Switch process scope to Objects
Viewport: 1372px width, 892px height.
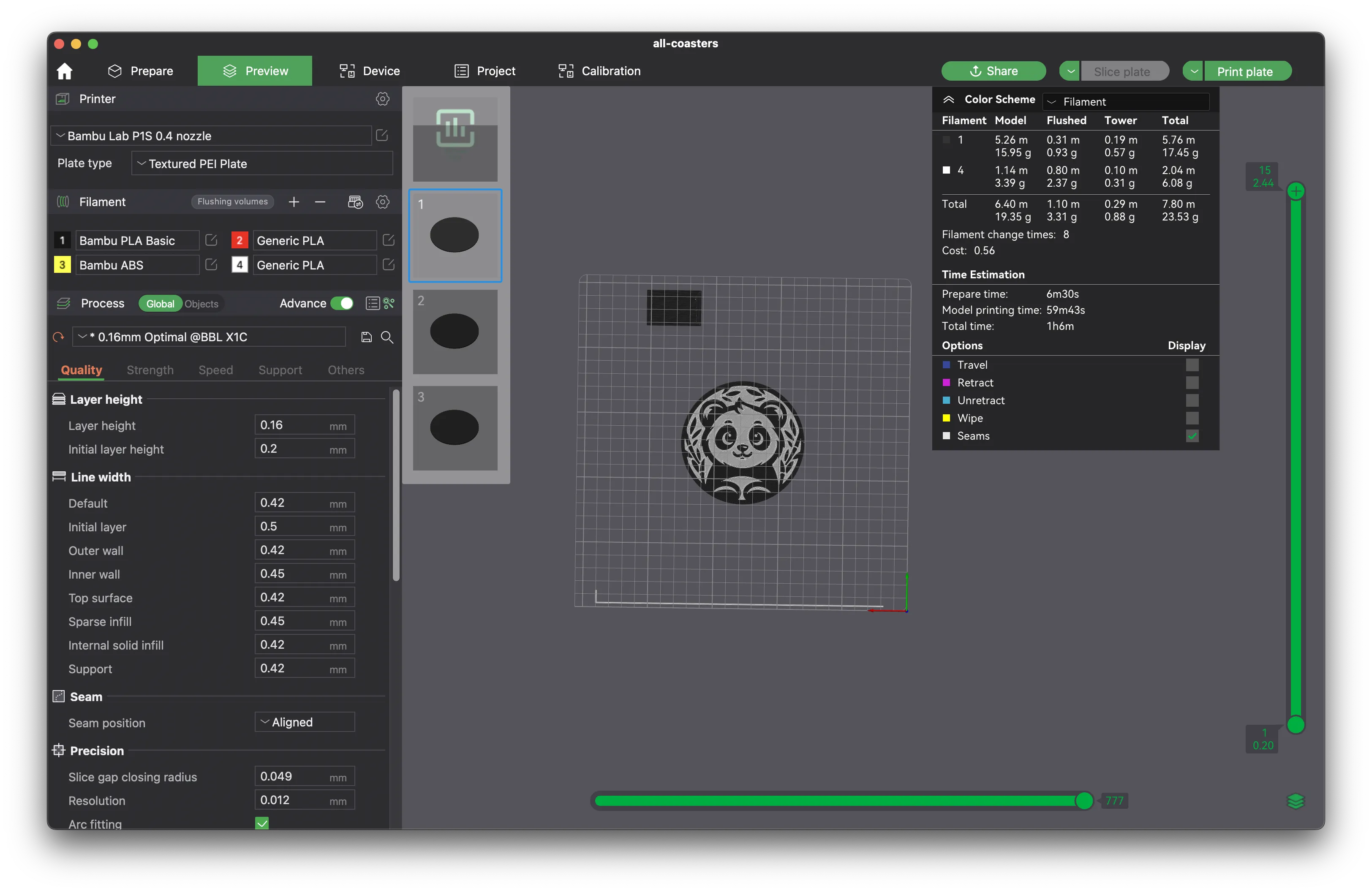click(x=201, y=304)
